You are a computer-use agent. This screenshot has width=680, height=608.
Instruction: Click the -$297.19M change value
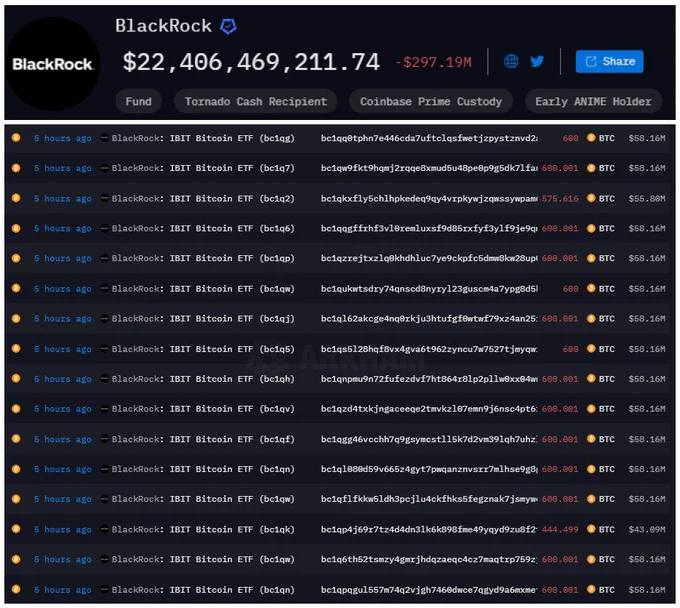[x=433, y=62]
